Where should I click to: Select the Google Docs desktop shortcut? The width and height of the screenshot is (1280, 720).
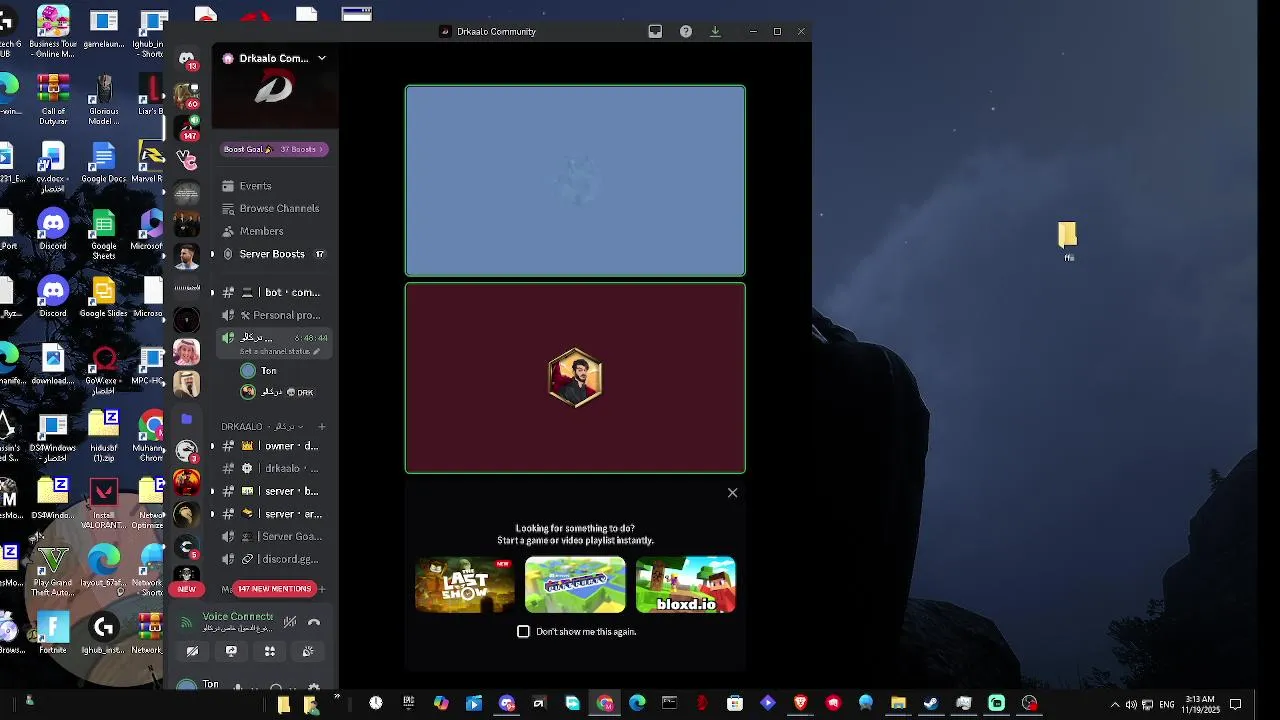(x=103, y=163)
